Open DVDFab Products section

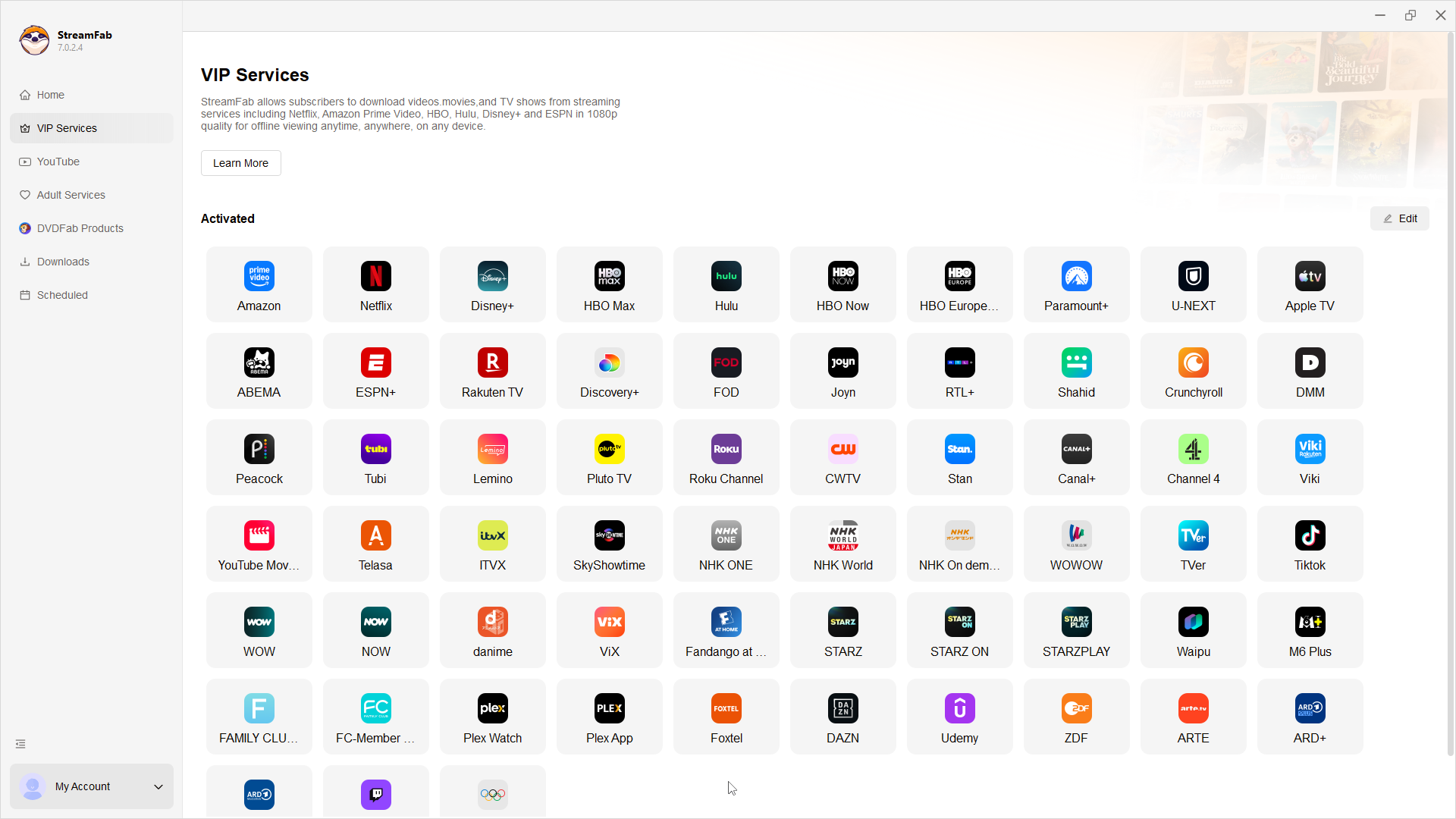pos(92,228)
